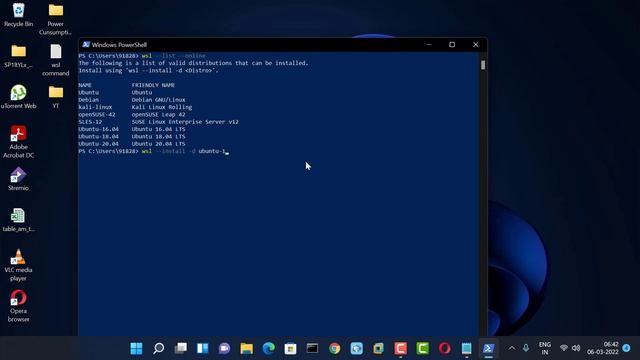Click the 'Ubuntu-18.04' distribution name

(98, 136)
